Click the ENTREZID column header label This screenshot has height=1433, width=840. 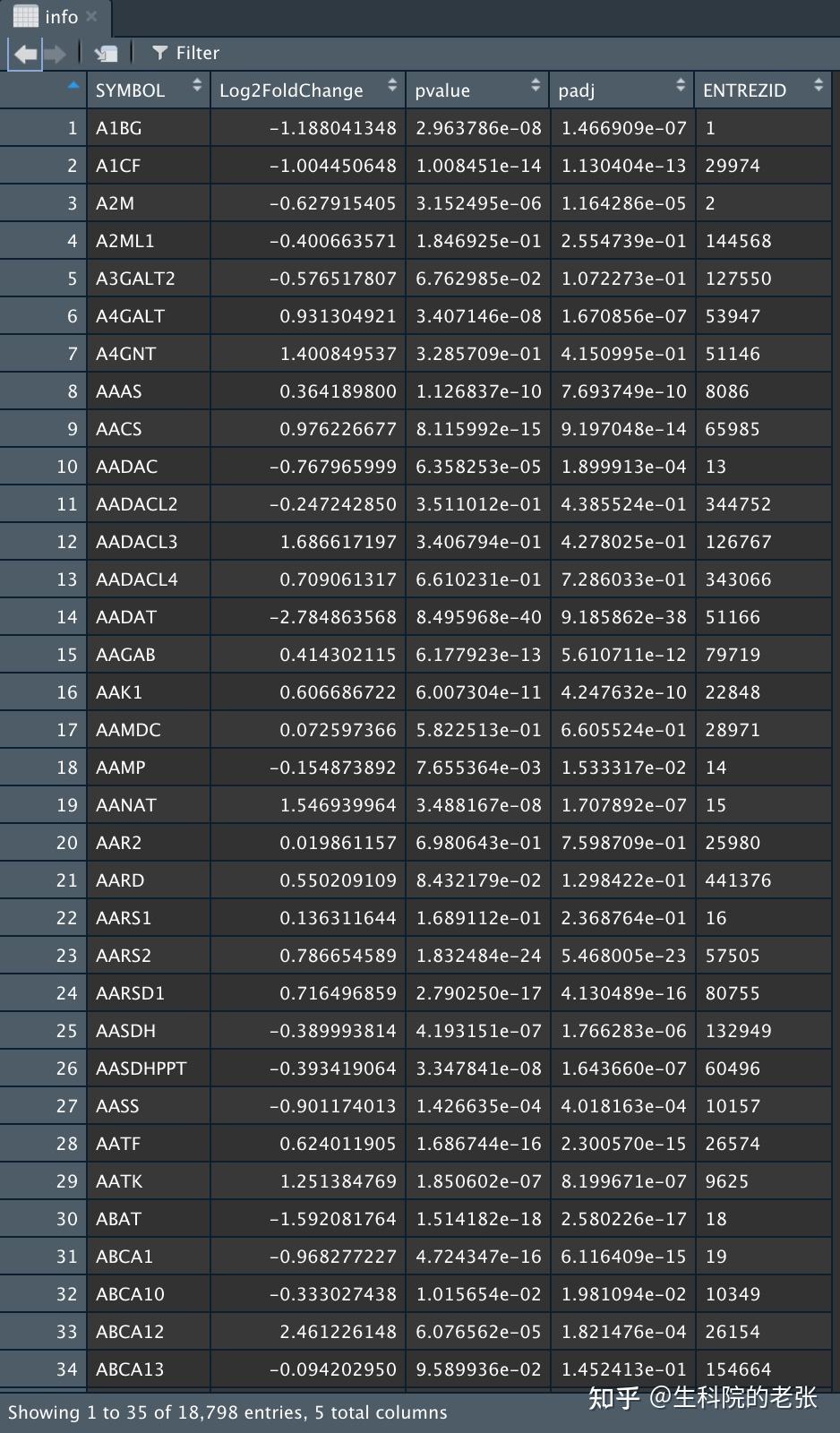pos(744,90)
